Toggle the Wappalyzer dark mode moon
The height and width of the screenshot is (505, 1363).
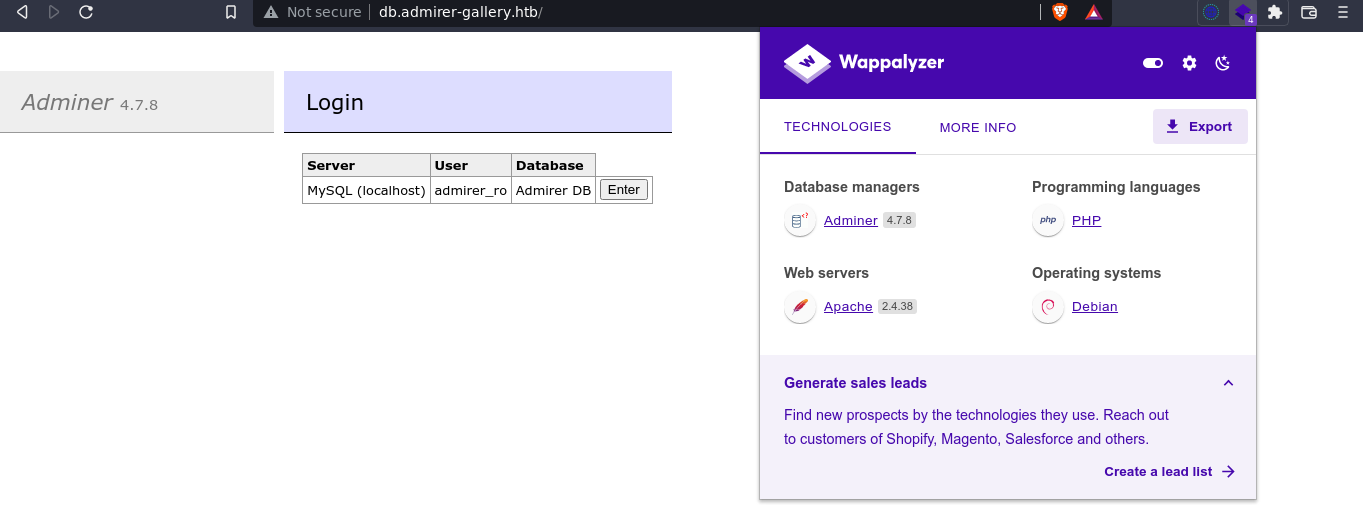[x=1222, y=63]
